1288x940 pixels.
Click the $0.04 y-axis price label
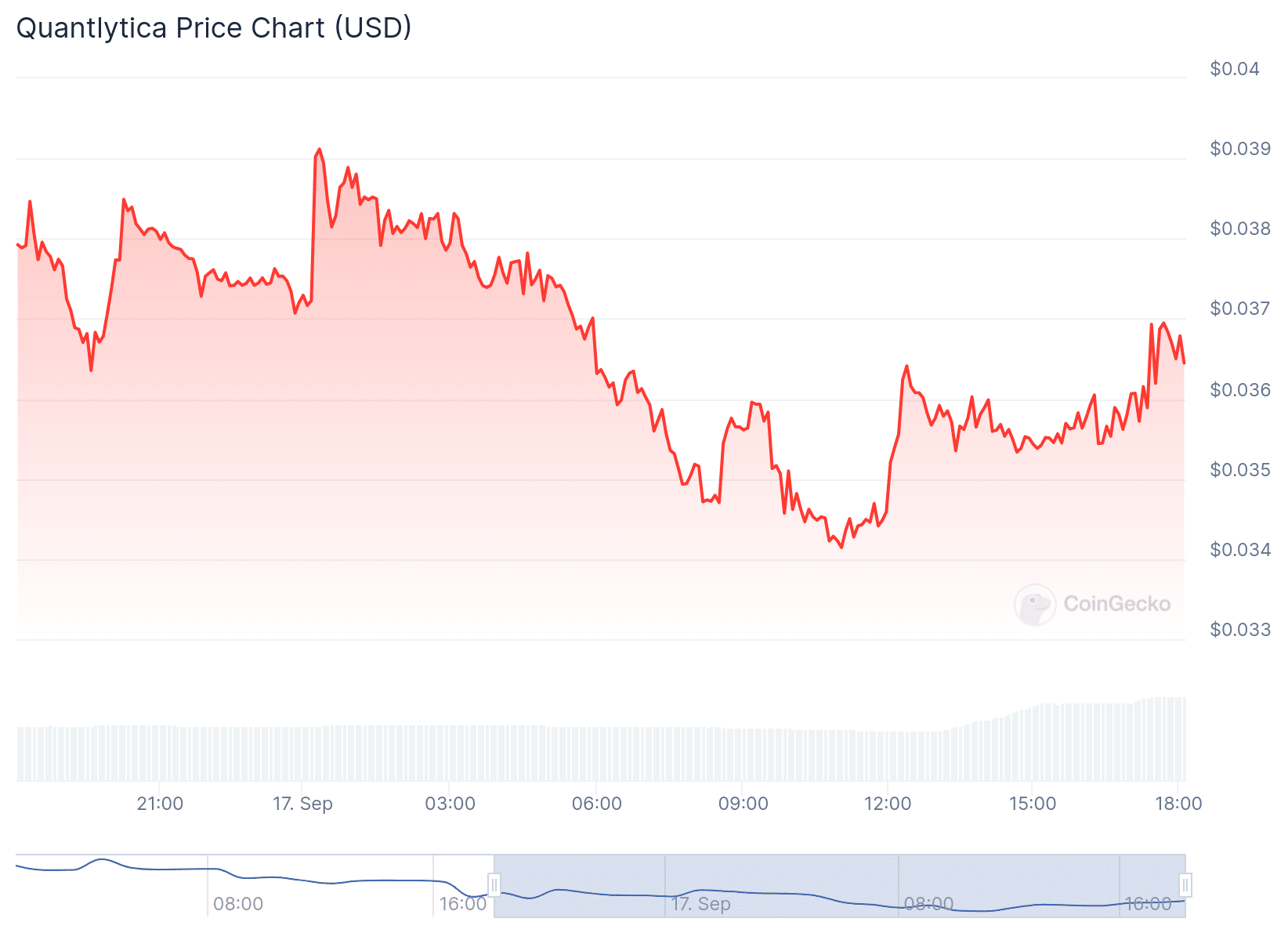(1234, 69)
